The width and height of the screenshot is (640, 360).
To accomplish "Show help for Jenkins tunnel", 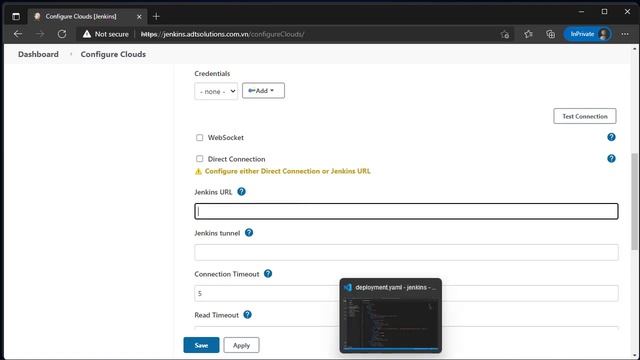I will point(249,233).
